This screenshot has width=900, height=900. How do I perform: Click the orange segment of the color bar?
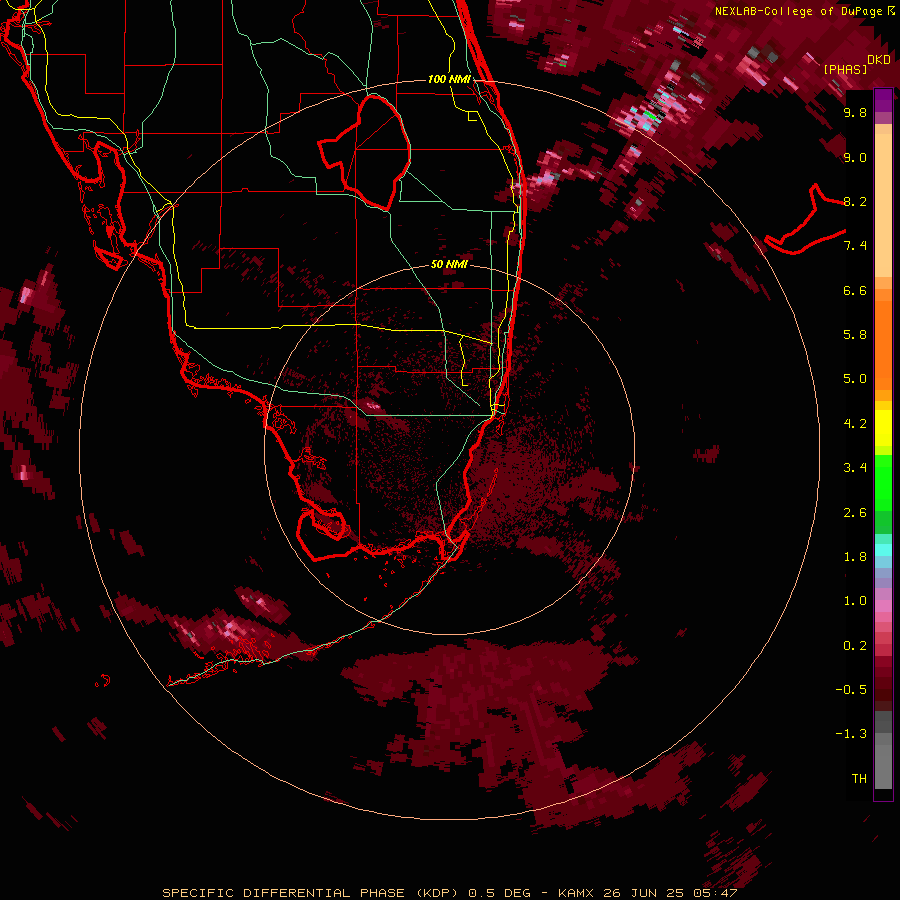click(883, 342)
